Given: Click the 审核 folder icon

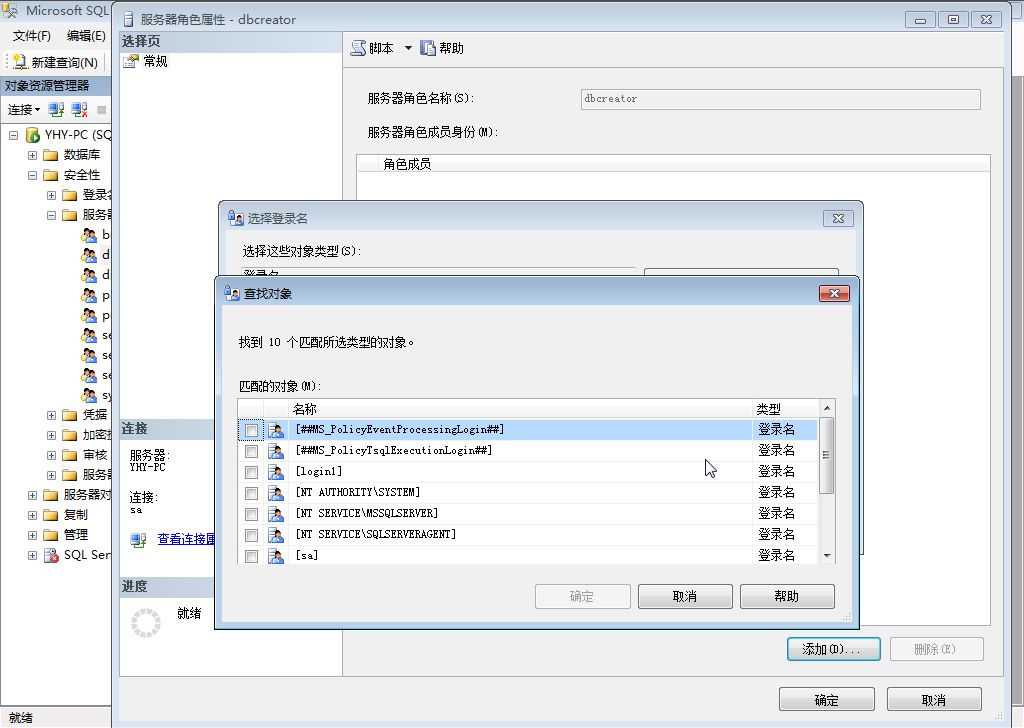Looking at the screenshot, I should pos(70,455).
